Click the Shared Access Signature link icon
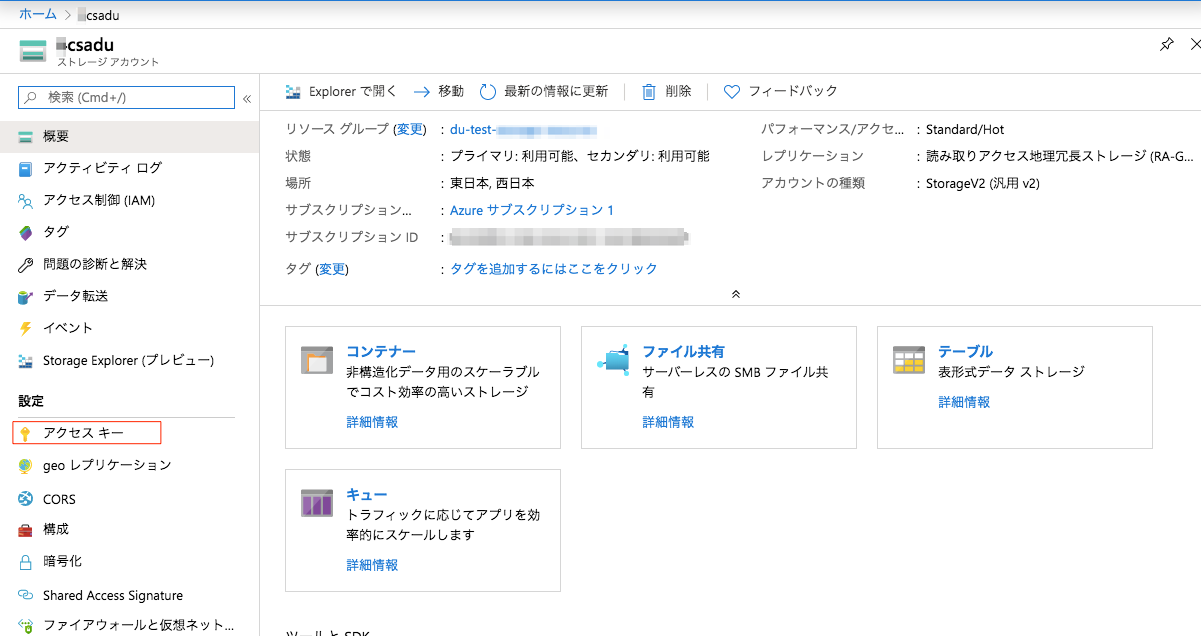The height and width of the screenshot is (636, 1201). click(26, 595)
